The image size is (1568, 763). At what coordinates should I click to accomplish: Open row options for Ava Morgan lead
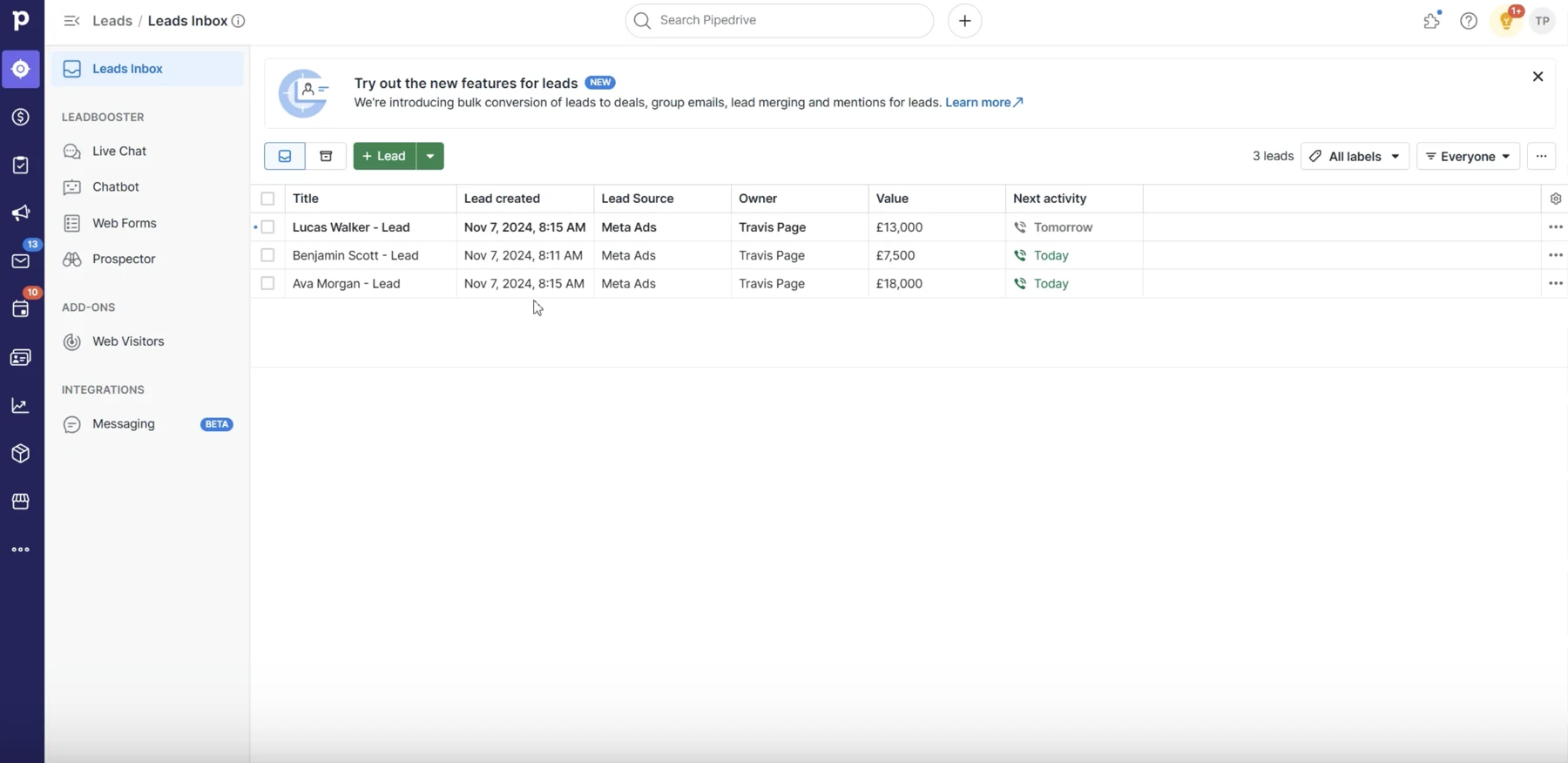(1555, 284)
